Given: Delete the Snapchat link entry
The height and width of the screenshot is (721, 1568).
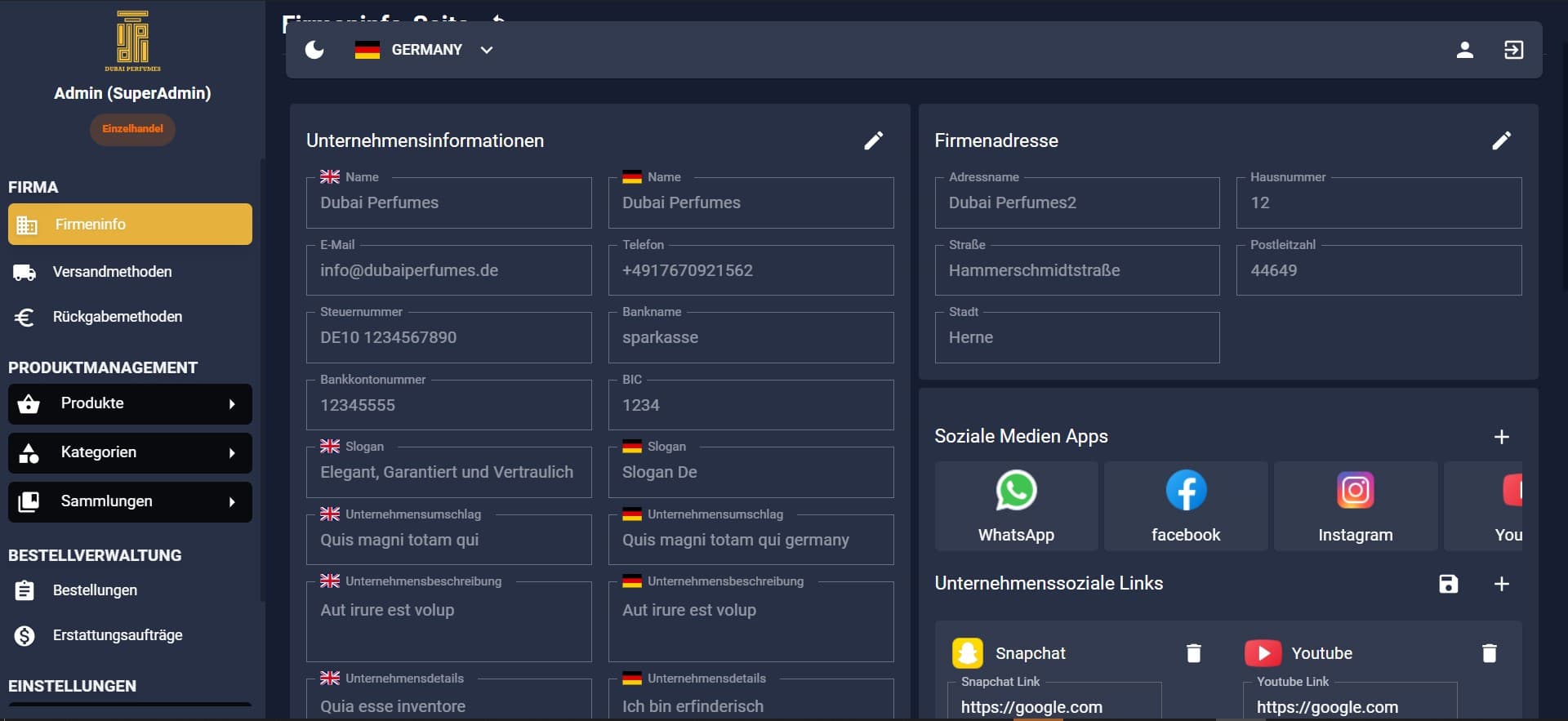Looking at the screenshot, I should coord(1193,653).
